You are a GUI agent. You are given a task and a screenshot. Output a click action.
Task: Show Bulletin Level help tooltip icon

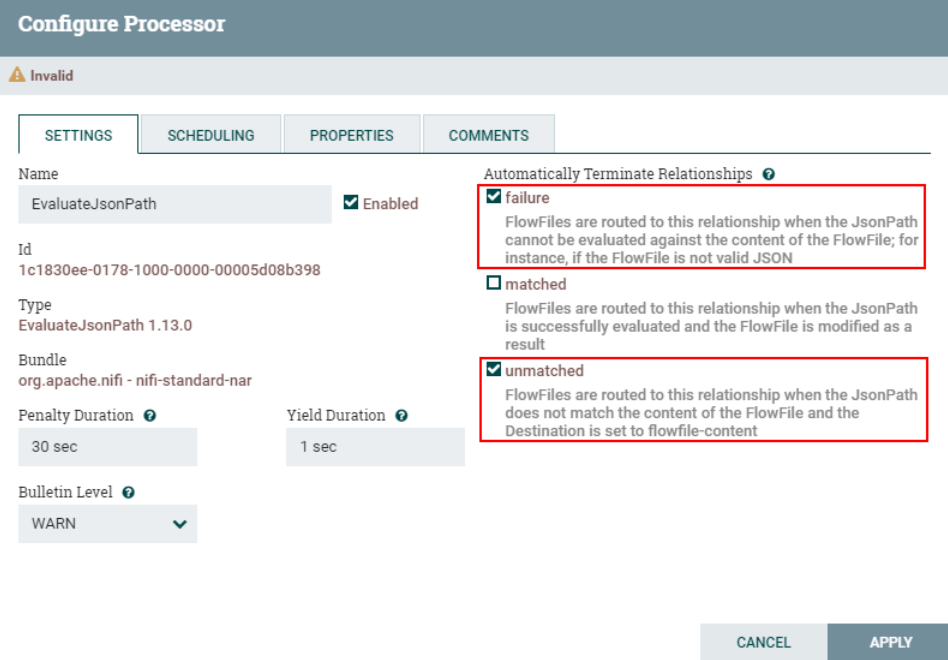128,493
